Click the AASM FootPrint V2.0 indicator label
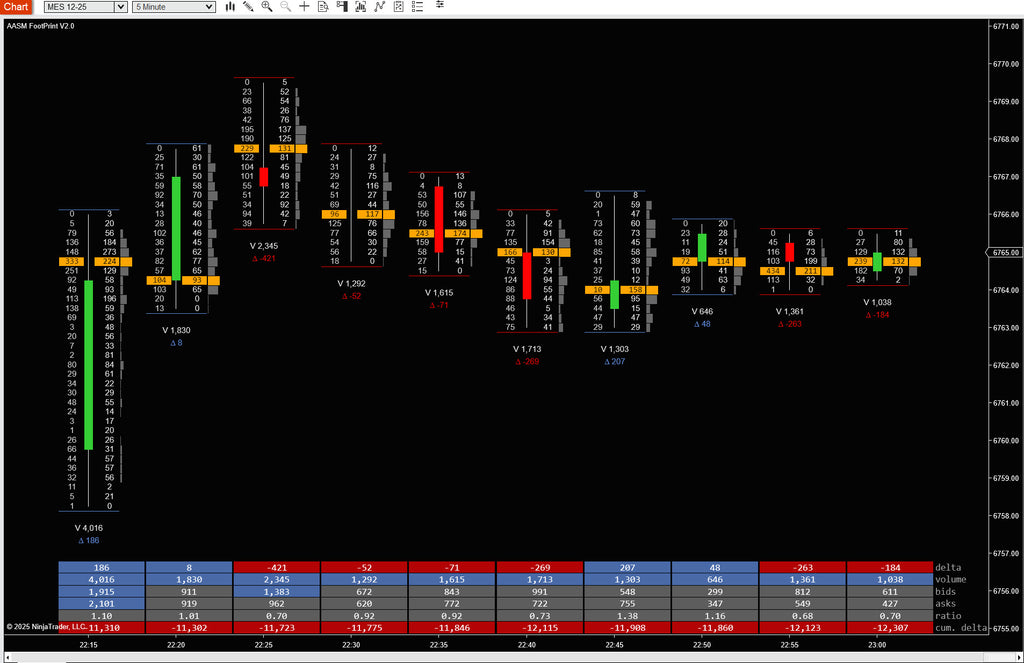Screen dimensions: 1024x663 tap(40, 26)
